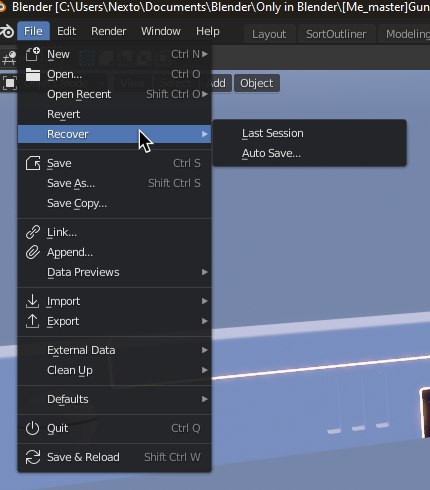Click the Object button in viewport header
Screen dimensions: 430x490
click(257, 83)
